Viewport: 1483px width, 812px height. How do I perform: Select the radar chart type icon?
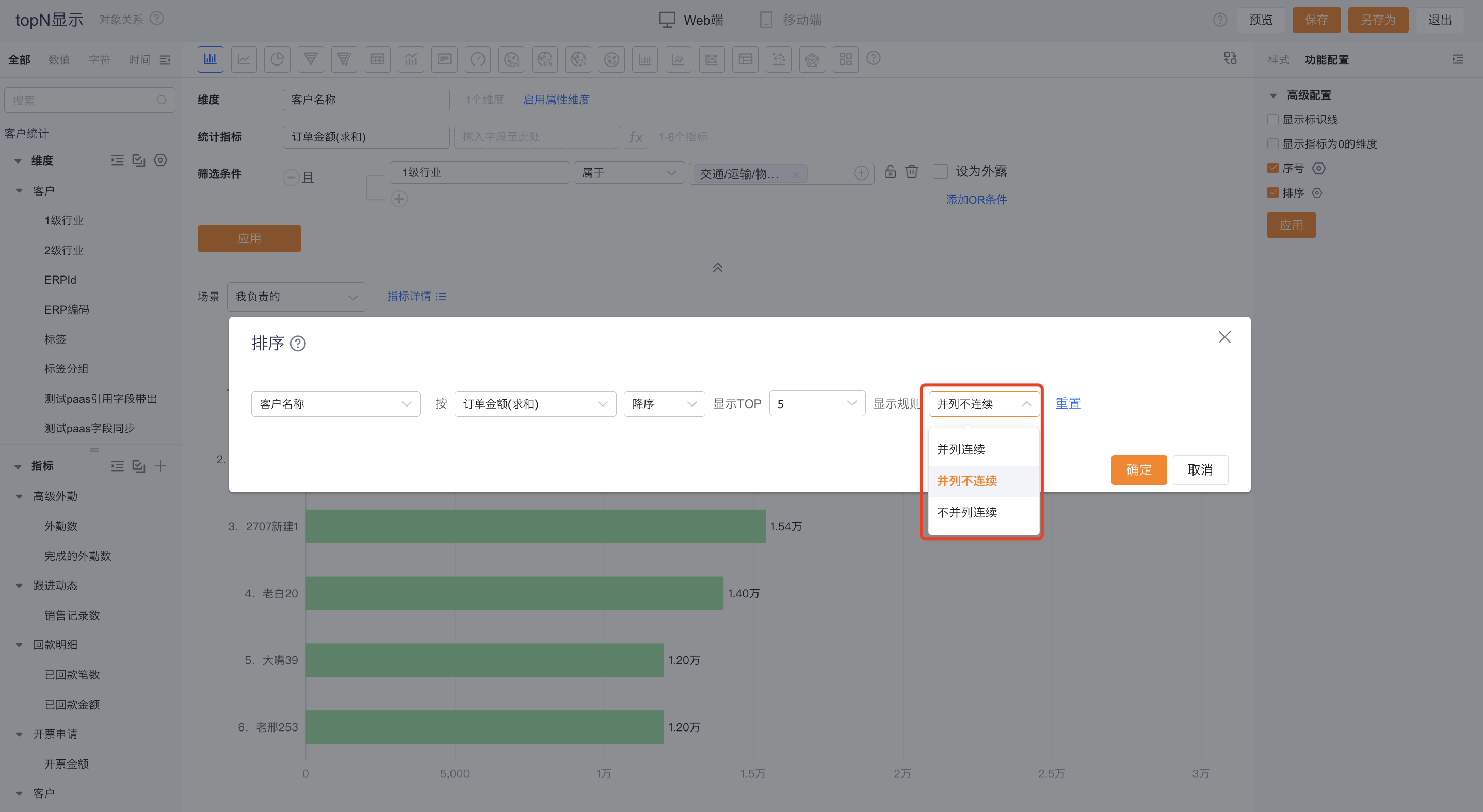click(812, 59)
